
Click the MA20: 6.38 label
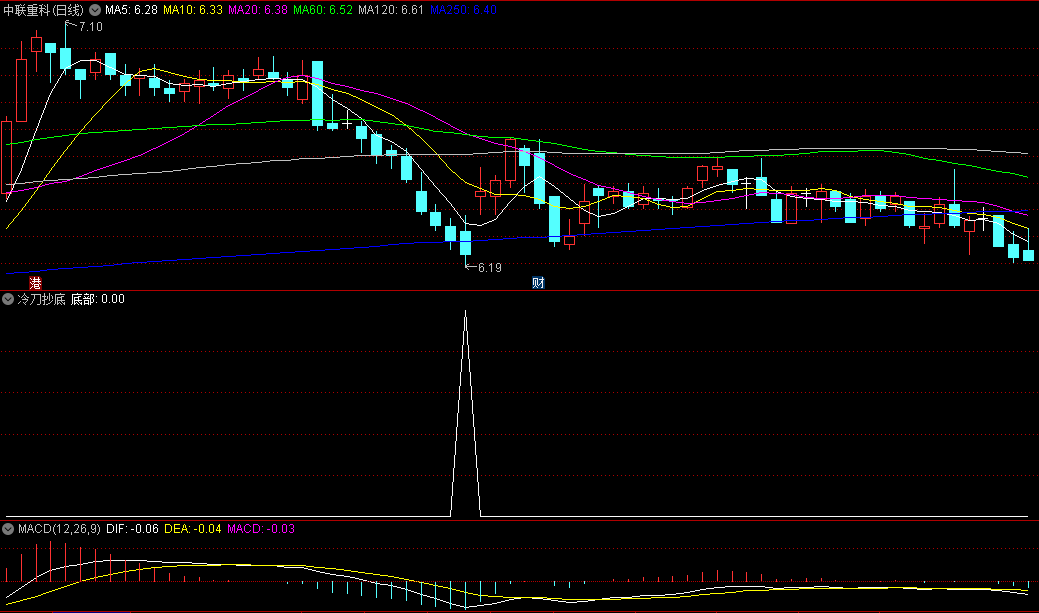coord(258,10)
